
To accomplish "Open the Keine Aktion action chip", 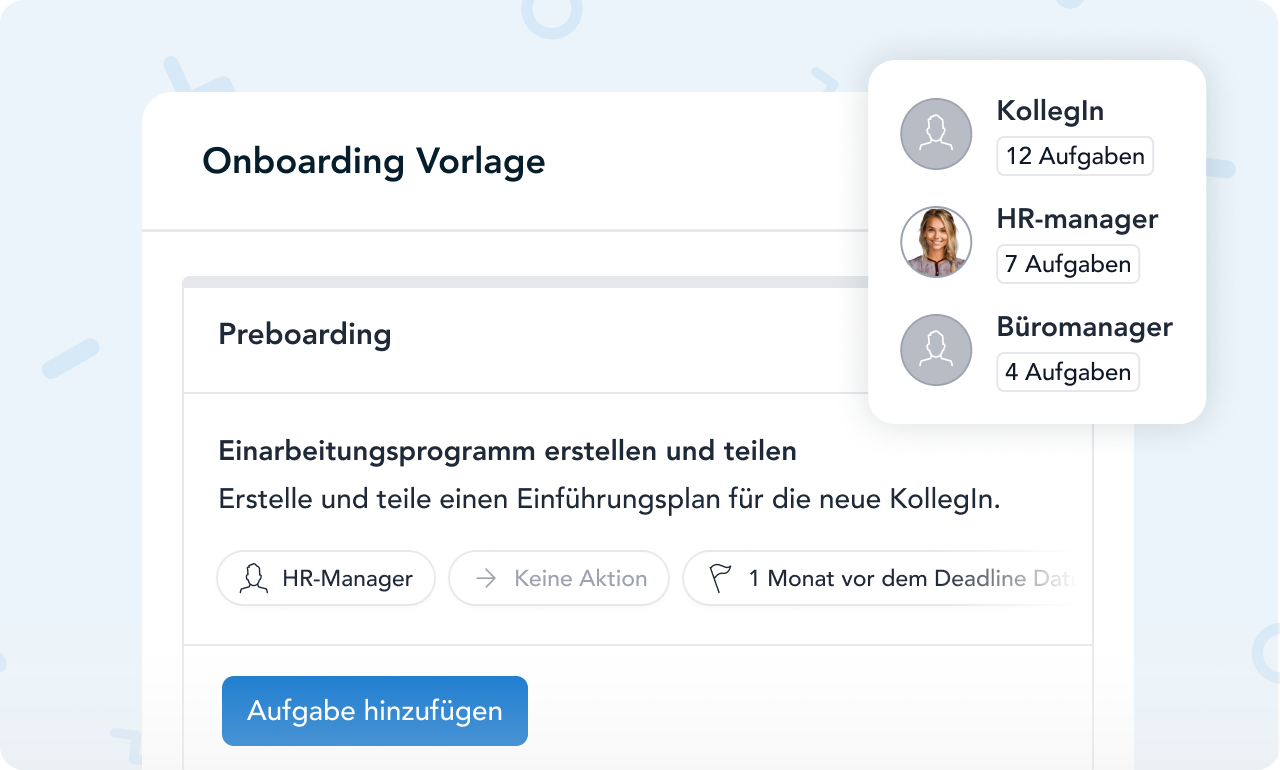I will 558,578.
